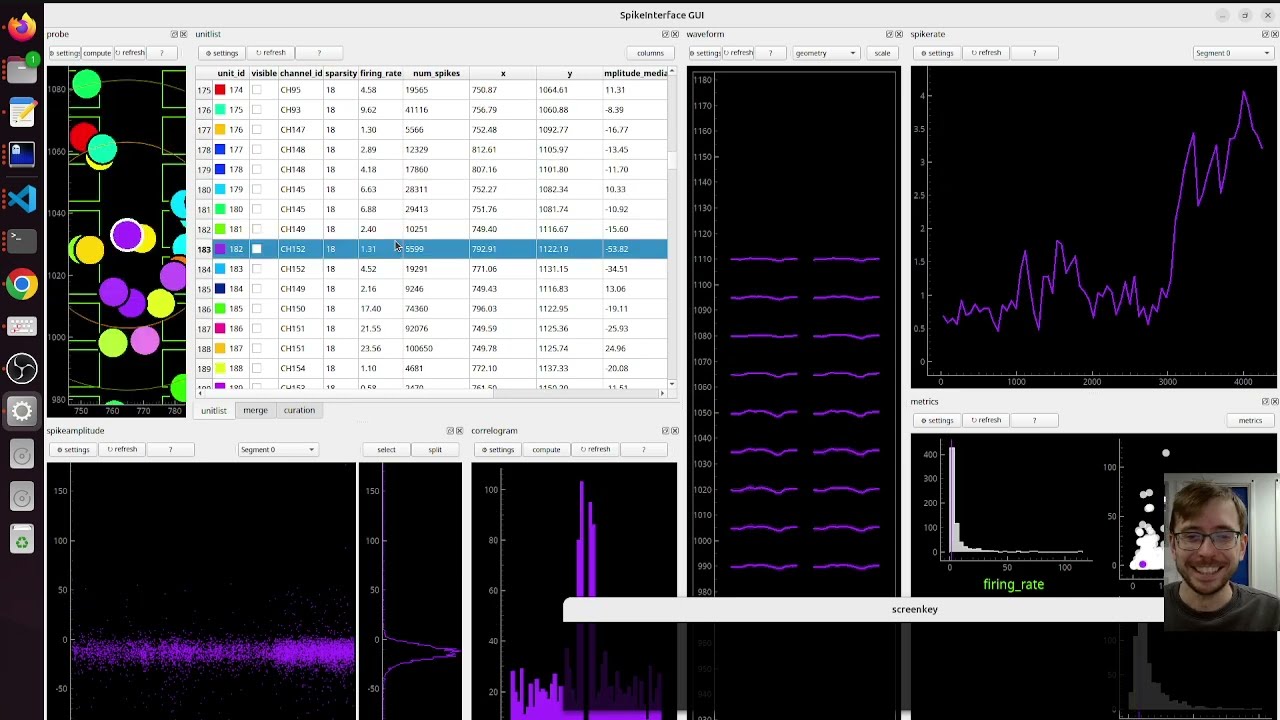1280x720 pixels.
Task: Float the spikerate panel
Action: pos(1265,34)
